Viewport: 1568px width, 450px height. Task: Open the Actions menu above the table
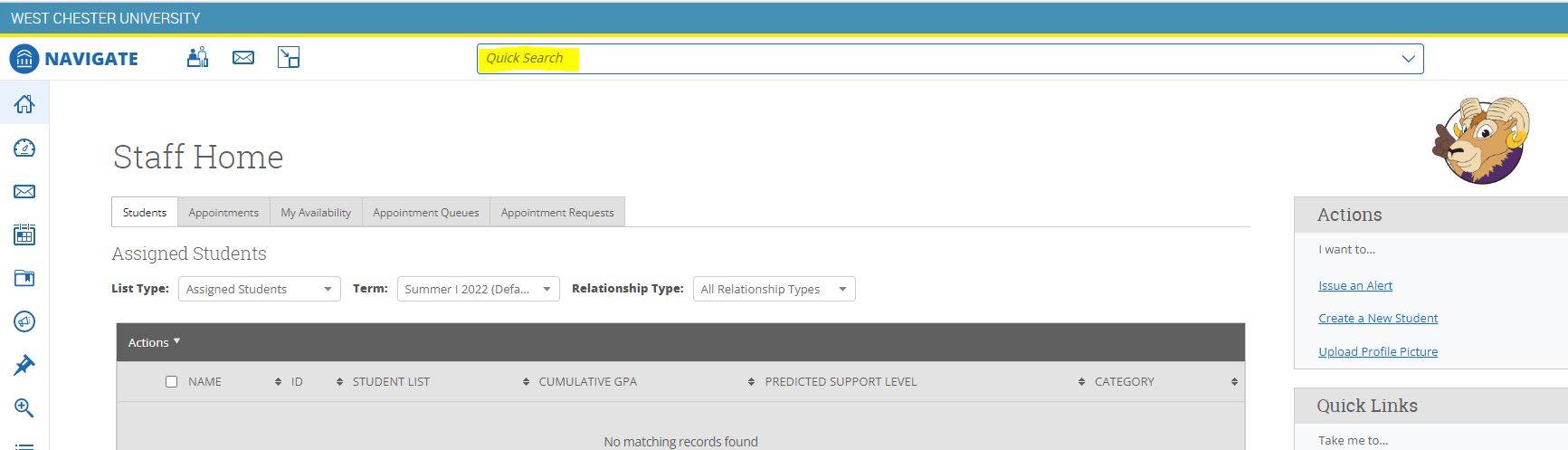(154, 342)
